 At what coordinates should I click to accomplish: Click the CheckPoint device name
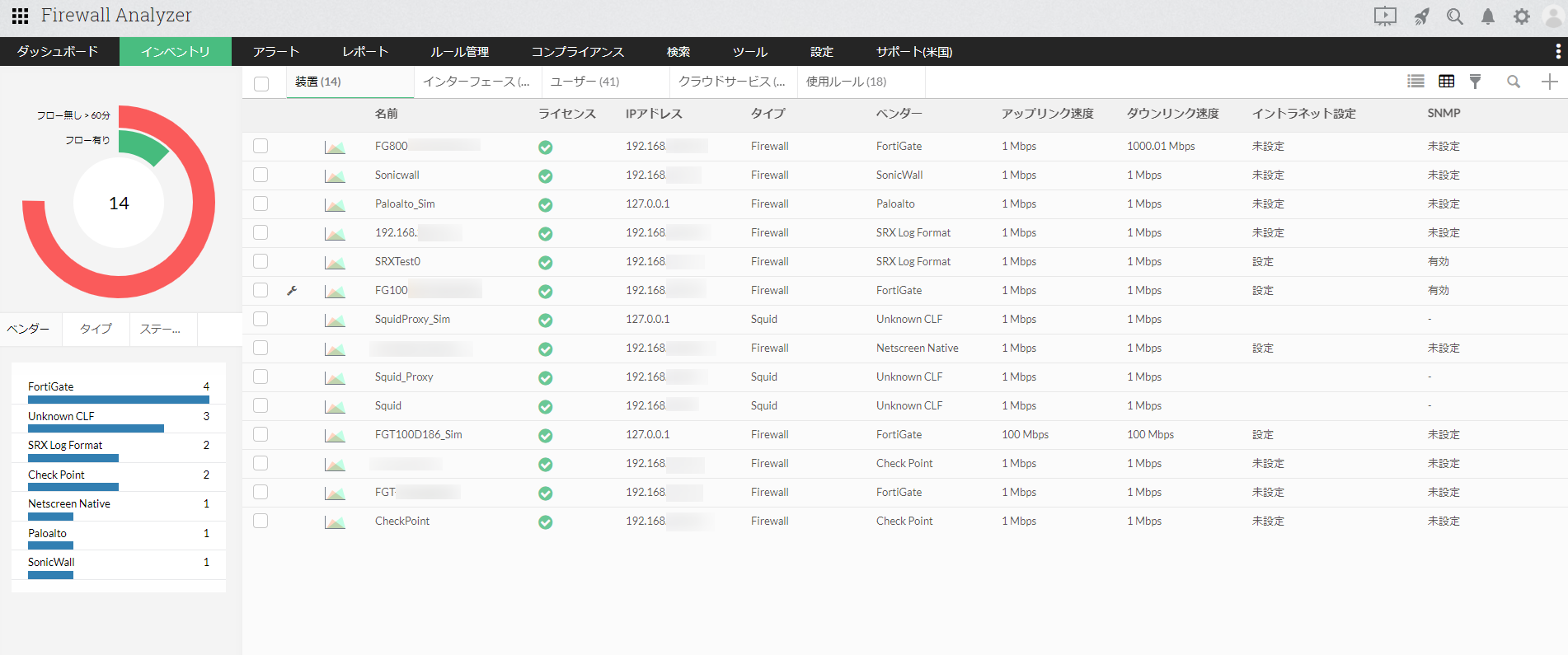click(402, 521)
